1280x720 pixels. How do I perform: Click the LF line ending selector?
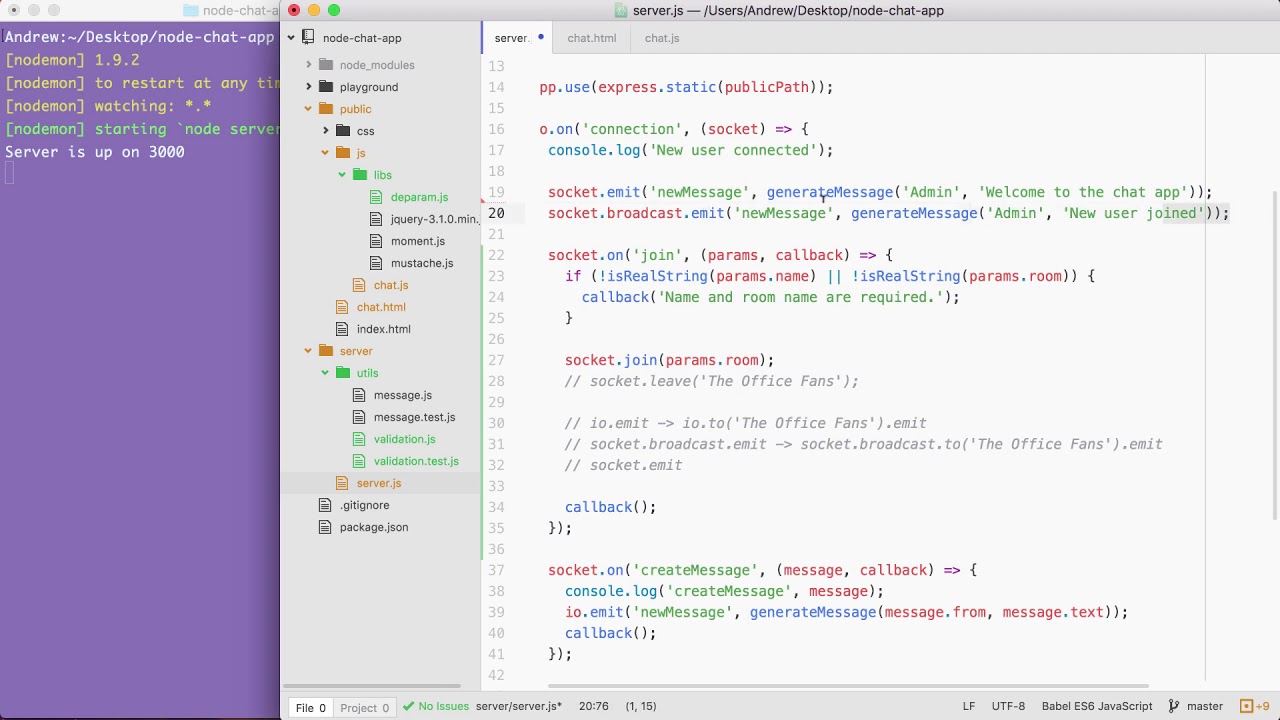968,706
